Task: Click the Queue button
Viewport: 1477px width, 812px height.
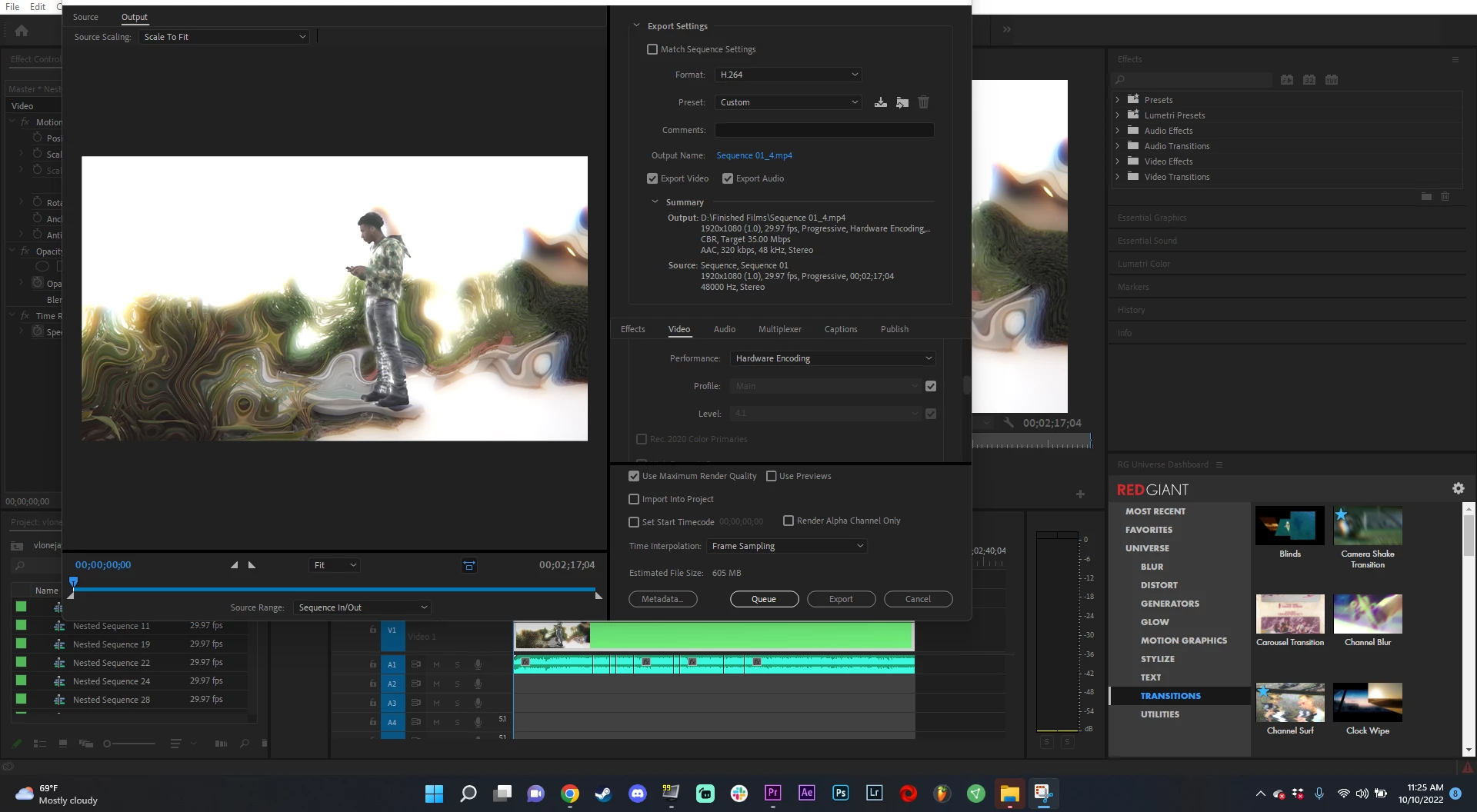Action: (x=764, y=599)
